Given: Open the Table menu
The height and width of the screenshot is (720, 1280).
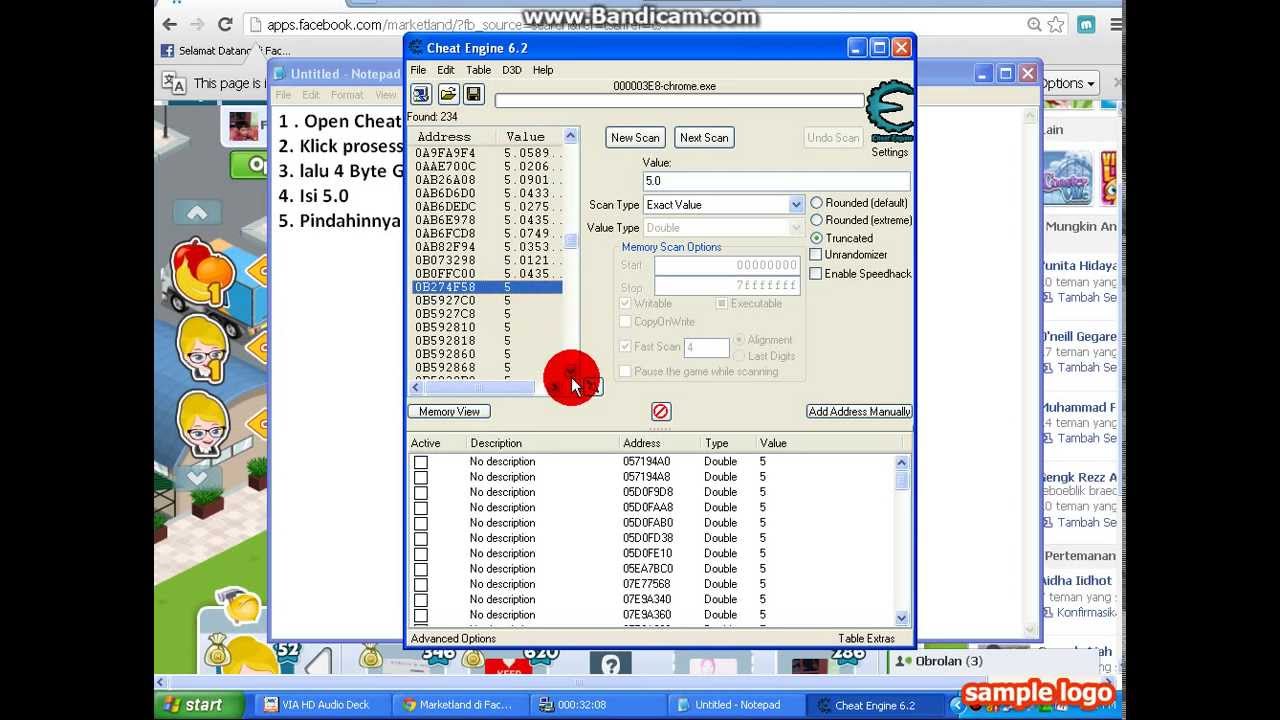Looking at the screenshot, I should click(479, 70).
